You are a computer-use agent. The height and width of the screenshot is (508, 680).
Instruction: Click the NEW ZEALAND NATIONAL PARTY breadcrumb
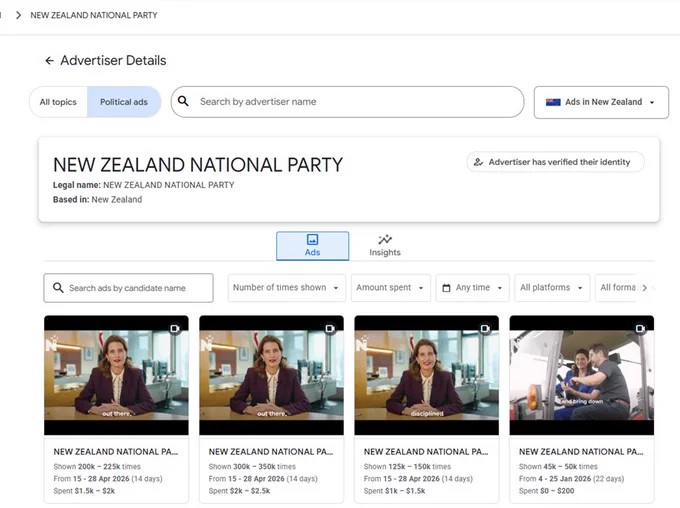(x=94, y=15)
